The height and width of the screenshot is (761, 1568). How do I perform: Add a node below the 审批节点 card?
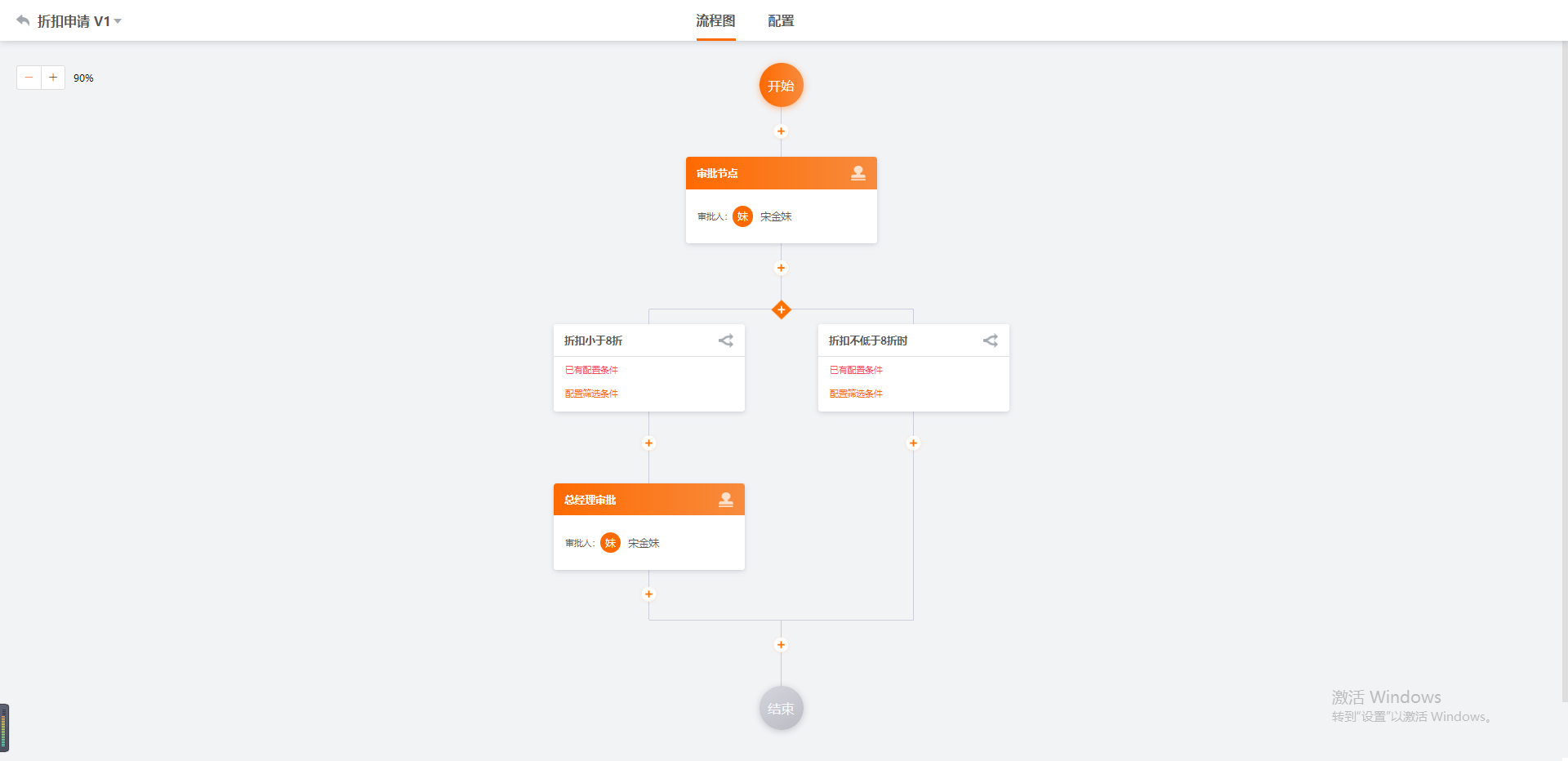click(x=781, y=268)
